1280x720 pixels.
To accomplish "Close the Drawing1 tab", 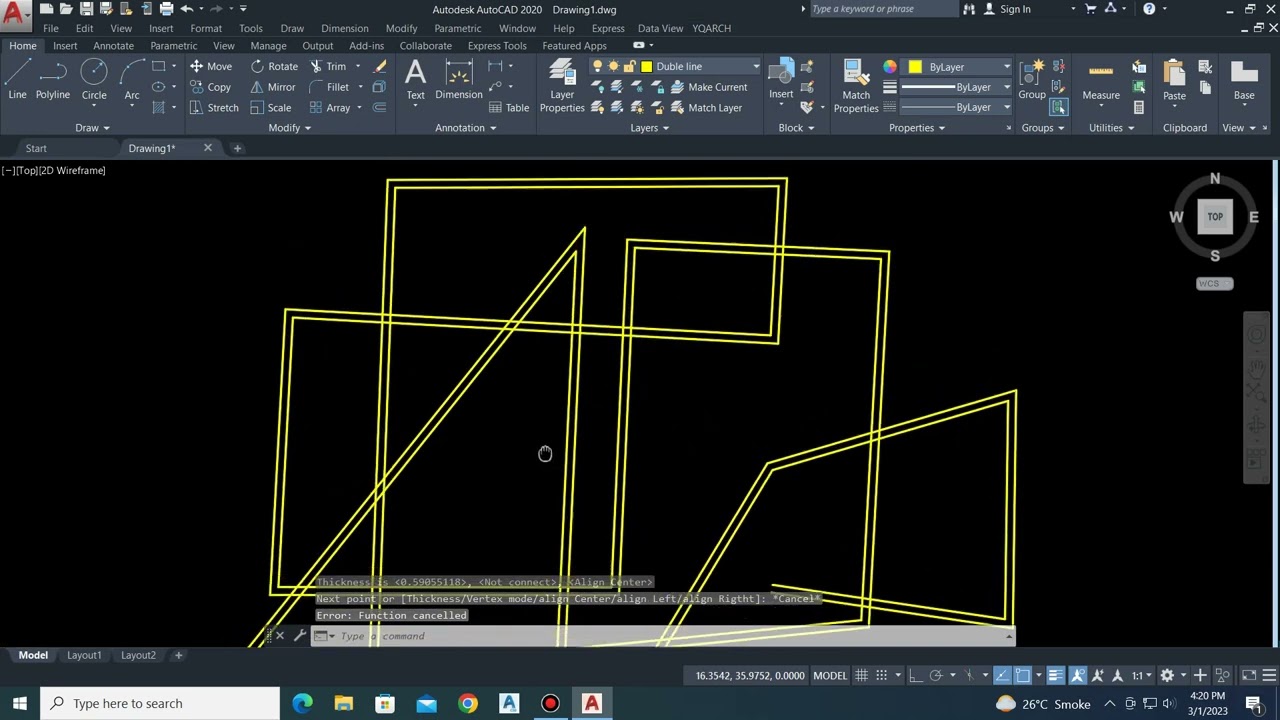I will tap(208, 148).
